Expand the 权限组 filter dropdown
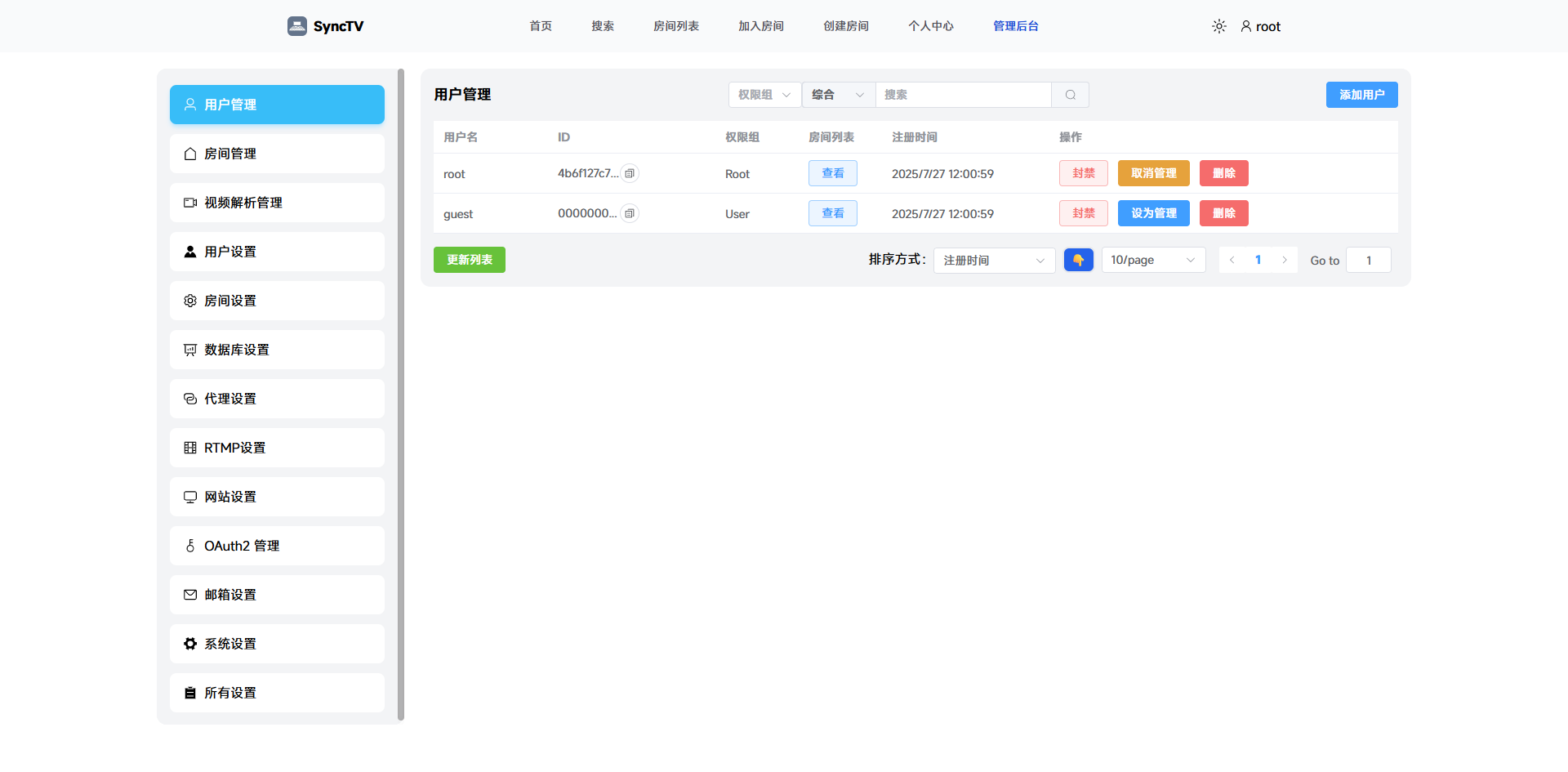 click(x=764, y=95)
